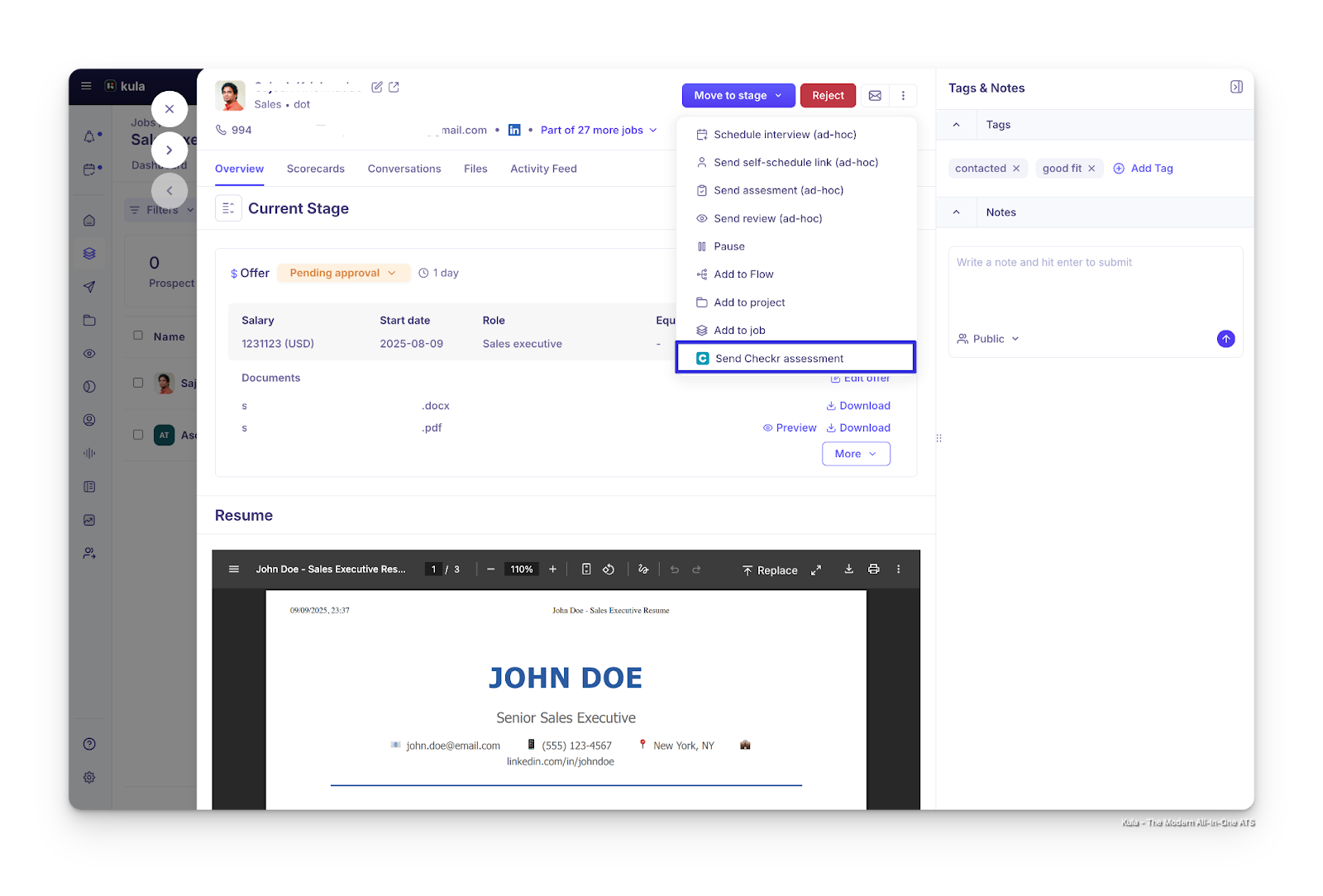This screenshot has height=896, width=1323.
Task: Preview the .pdf document
Action: point(790,428)
